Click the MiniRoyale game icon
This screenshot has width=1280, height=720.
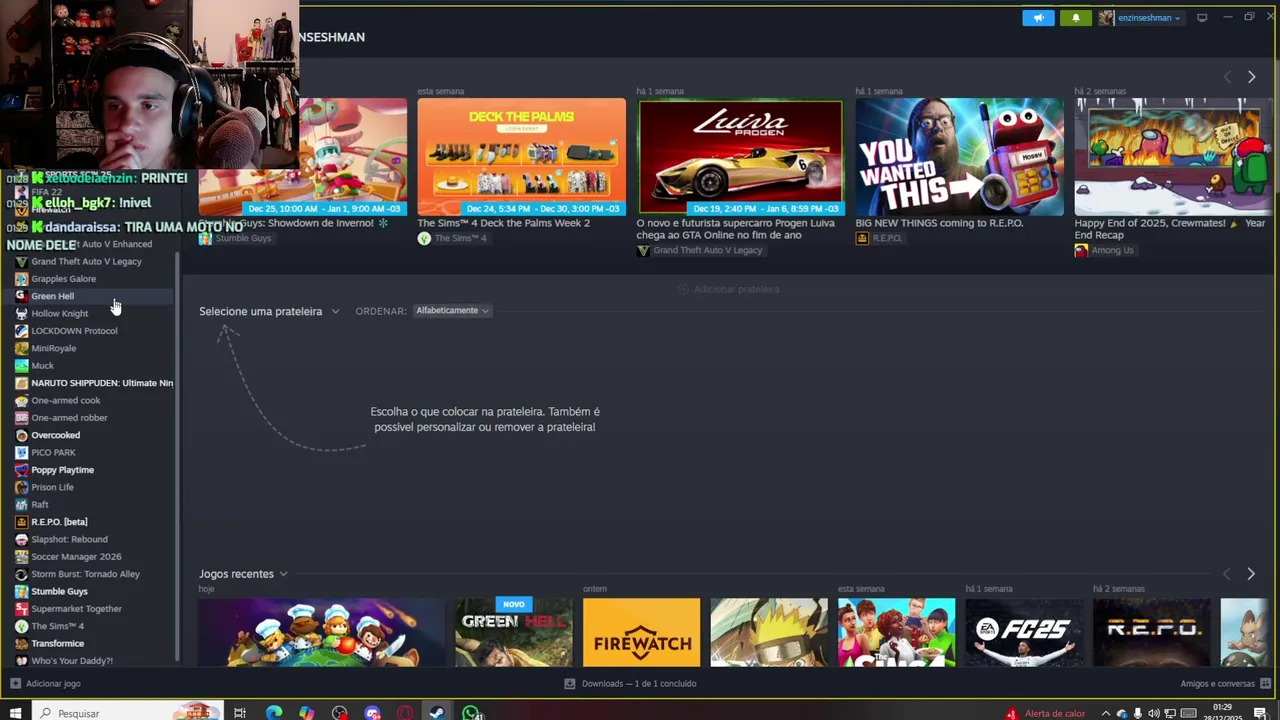(21, 348)
